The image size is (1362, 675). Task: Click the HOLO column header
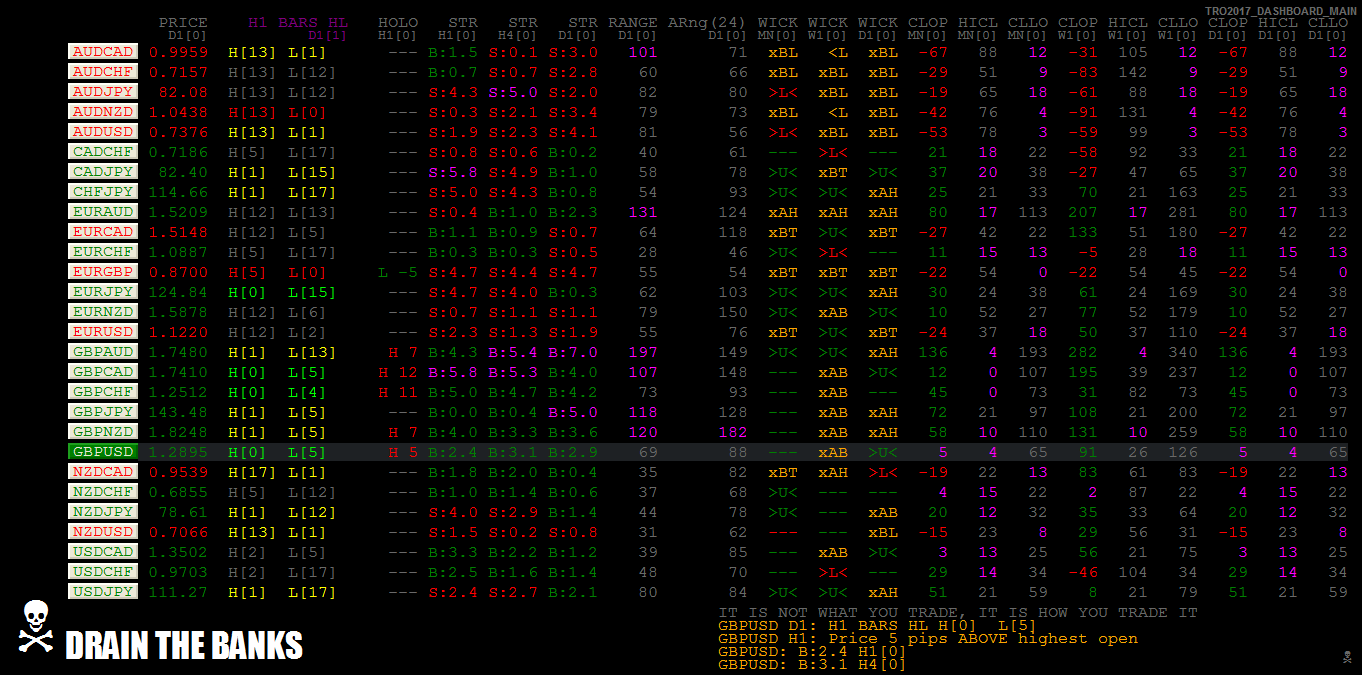coord(398,23)
